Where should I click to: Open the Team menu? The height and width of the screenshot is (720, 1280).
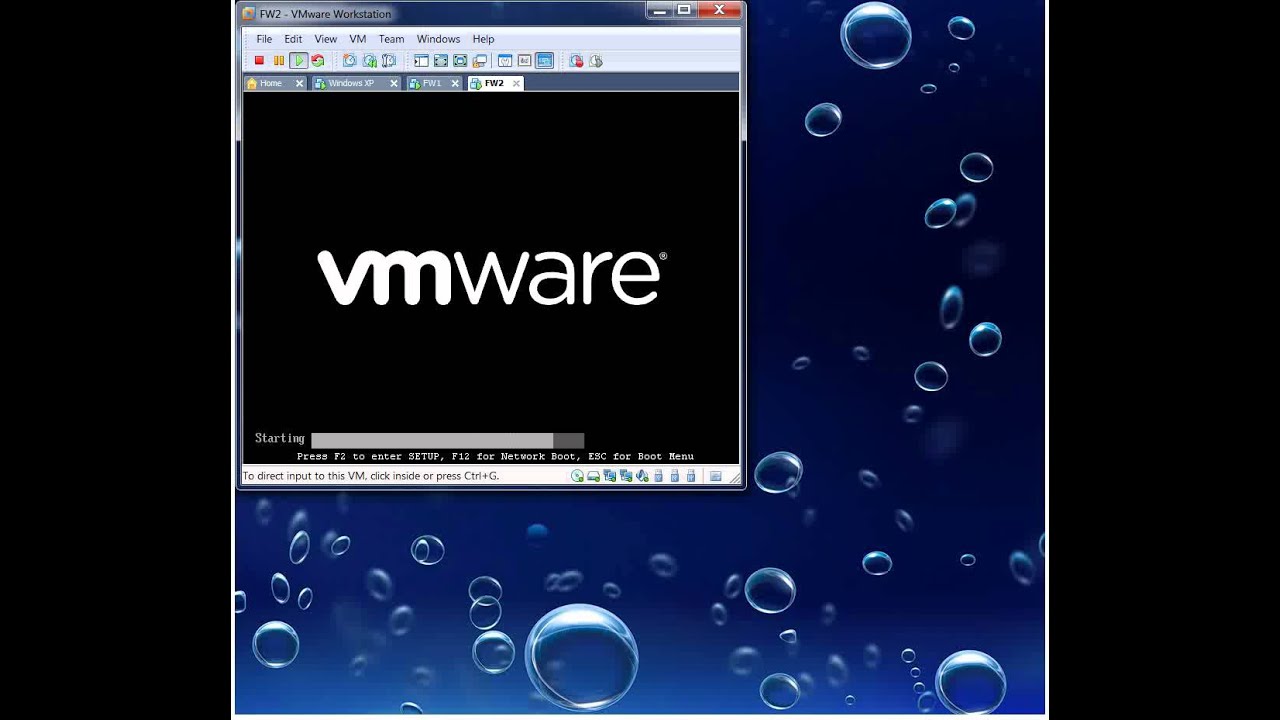click(391, 39)
